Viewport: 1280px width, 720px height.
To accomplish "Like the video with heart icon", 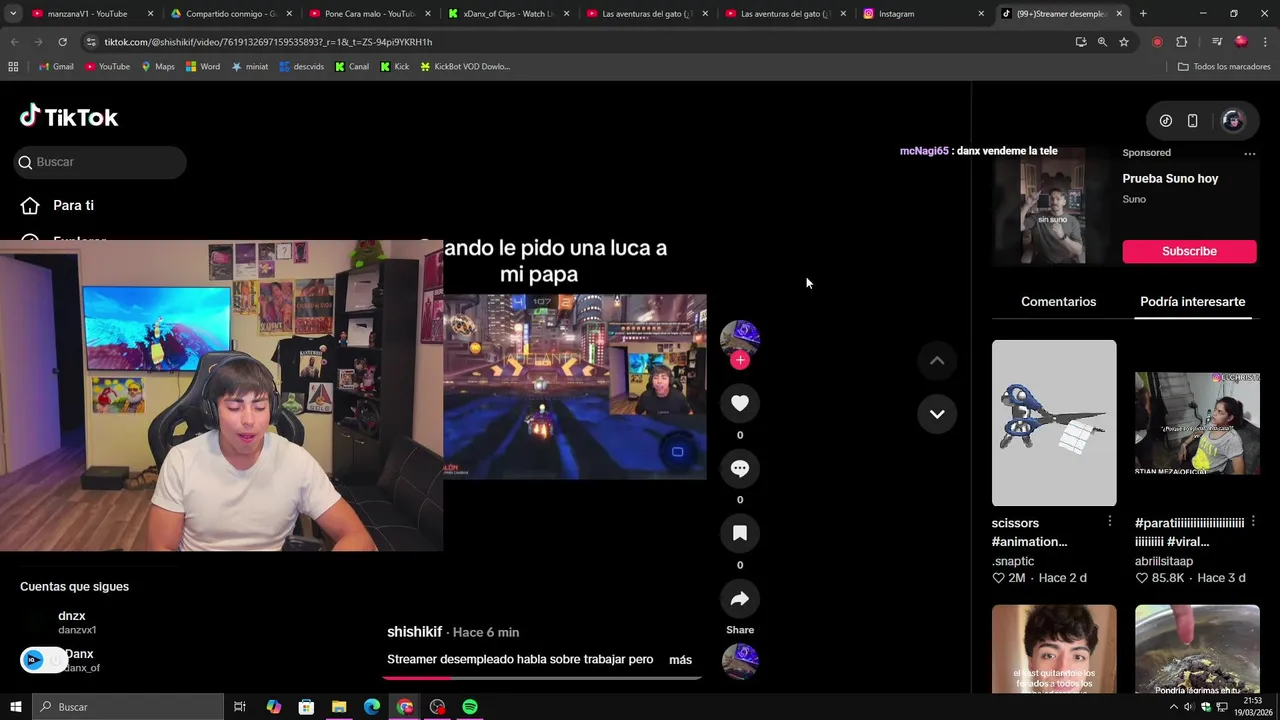I will pos(740,403).
